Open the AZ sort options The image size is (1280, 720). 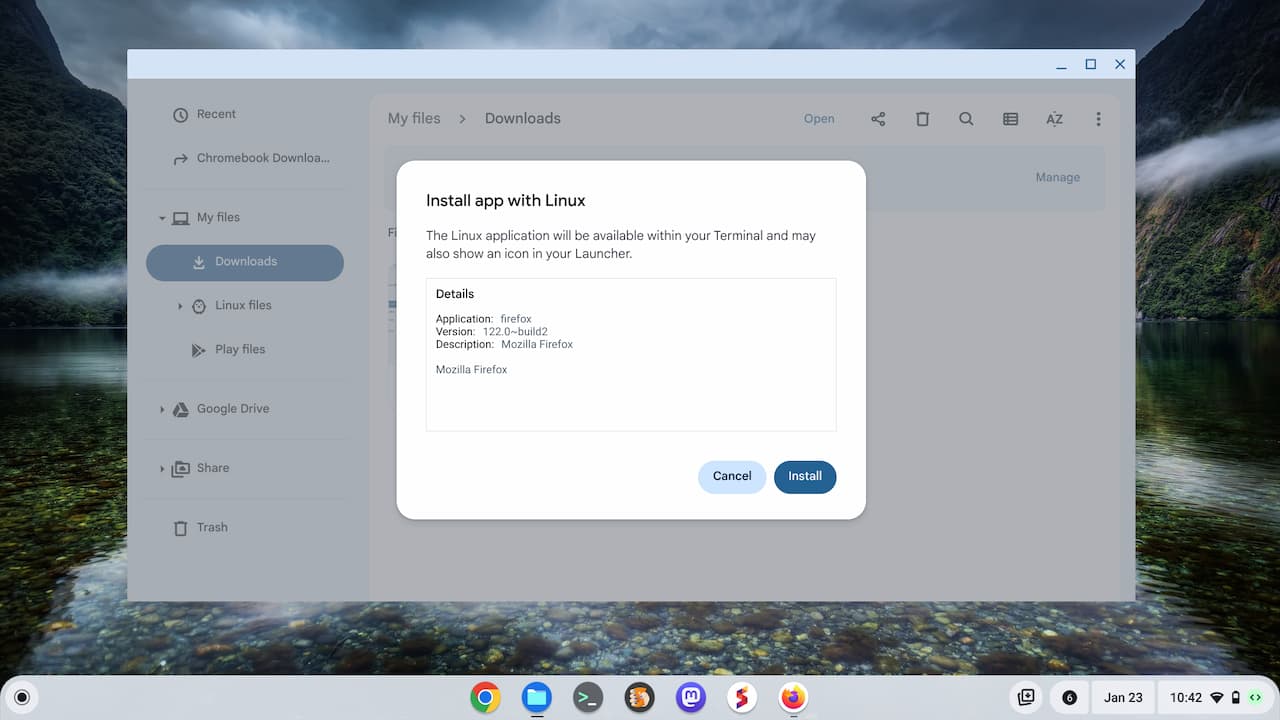coord(1054,119)
